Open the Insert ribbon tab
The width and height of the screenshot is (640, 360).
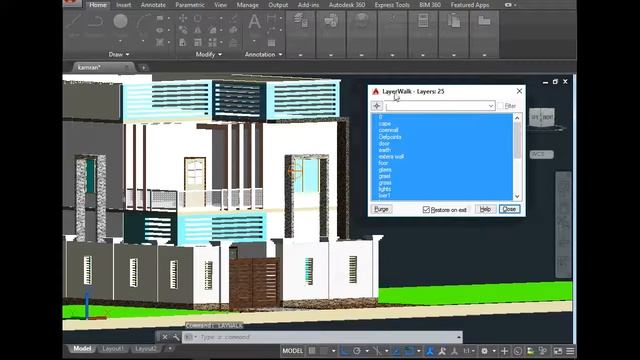pyautogui.click(x=124, y=5)
